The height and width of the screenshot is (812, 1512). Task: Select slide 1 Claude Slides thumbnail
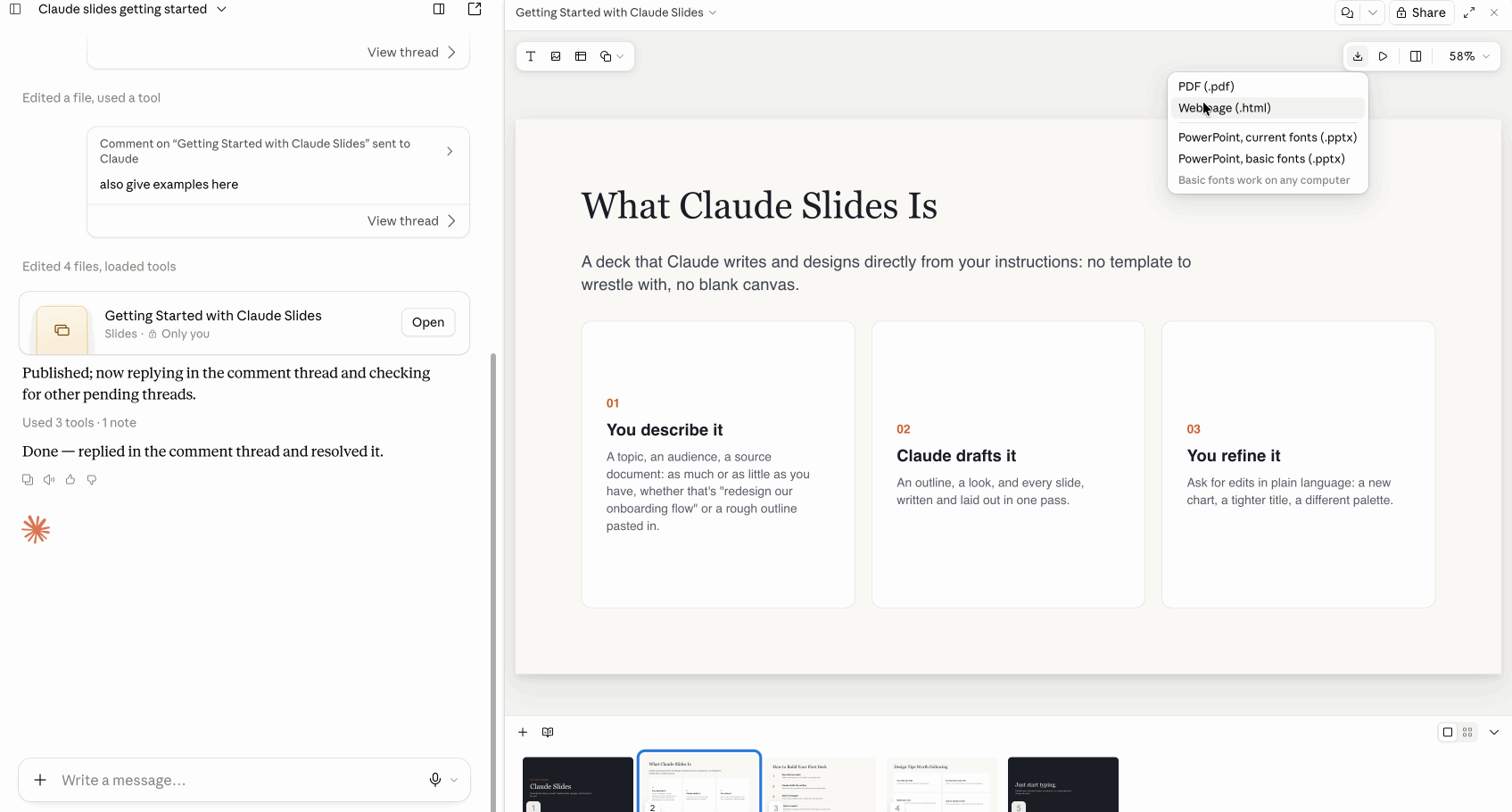coord(578,784)
